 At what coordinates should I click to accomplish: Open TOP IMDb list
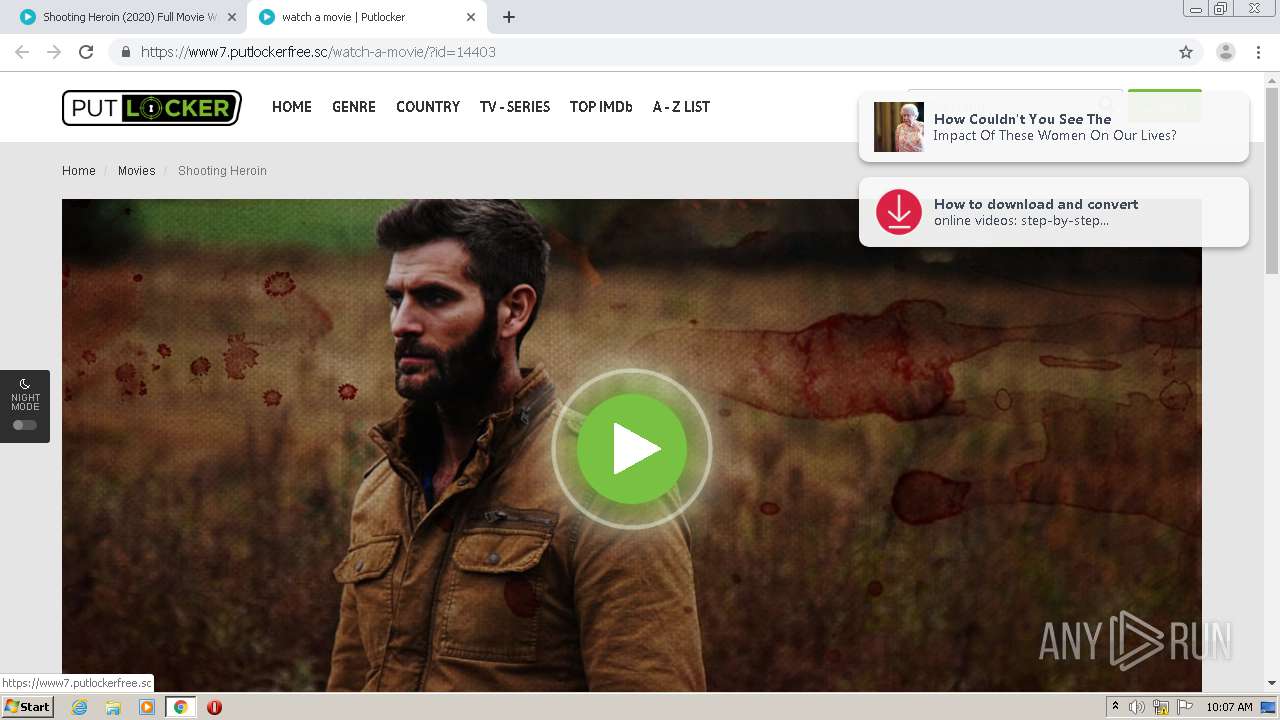[x=601, y=107]
